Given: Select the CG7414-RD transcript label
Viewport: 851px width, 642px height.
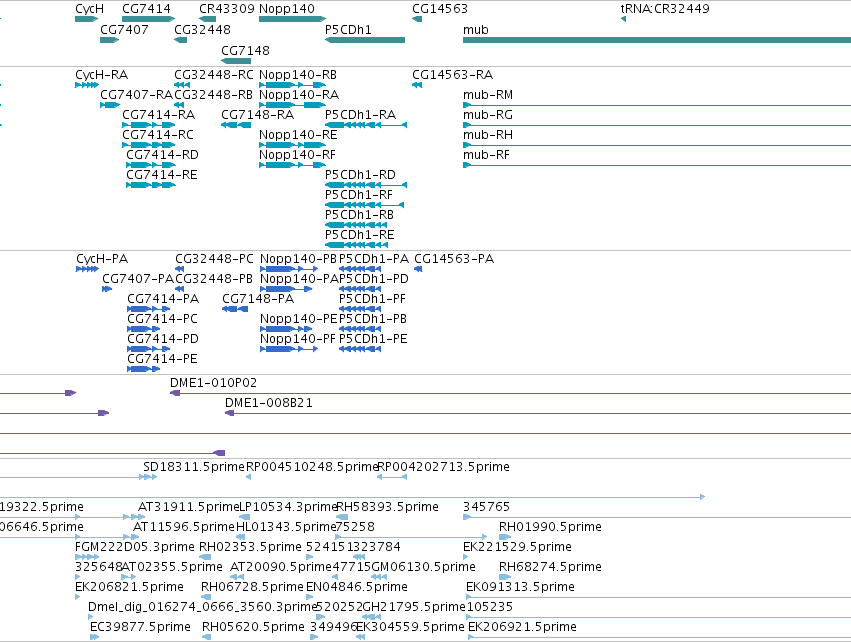Looking at the screenshot, I should [162, 155].
